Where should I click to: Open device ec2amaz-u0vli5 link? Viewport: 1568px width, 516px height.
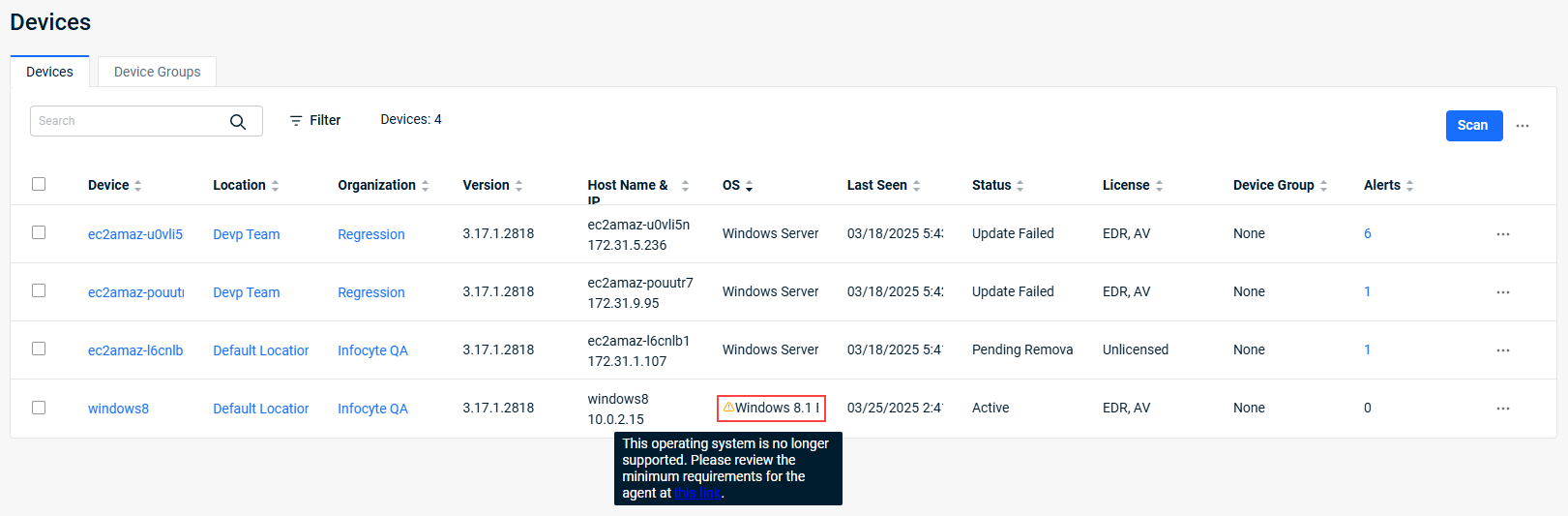click(135, 234)
